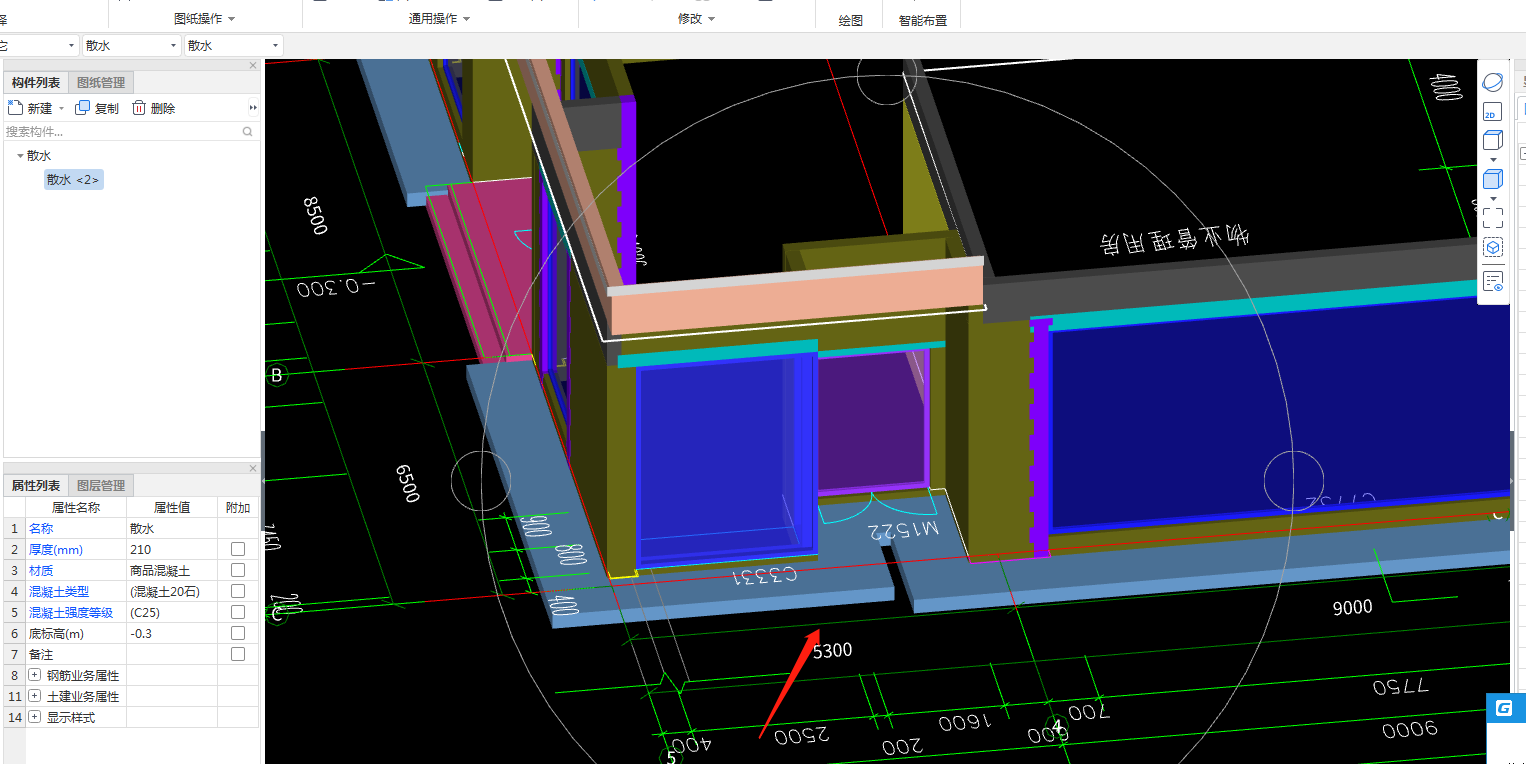The height and width of the screenshot is (764, 1526).
Task: Open the leftmost partially visible combo box
Action: 38,45
